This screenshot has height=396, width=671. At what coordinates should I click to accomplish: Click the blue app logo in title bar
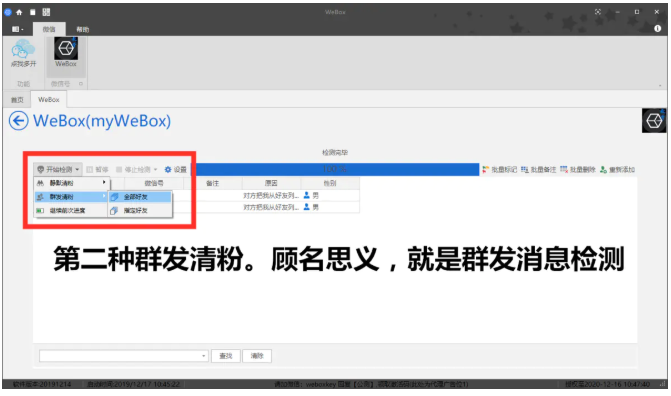click(x=8, y=12)
